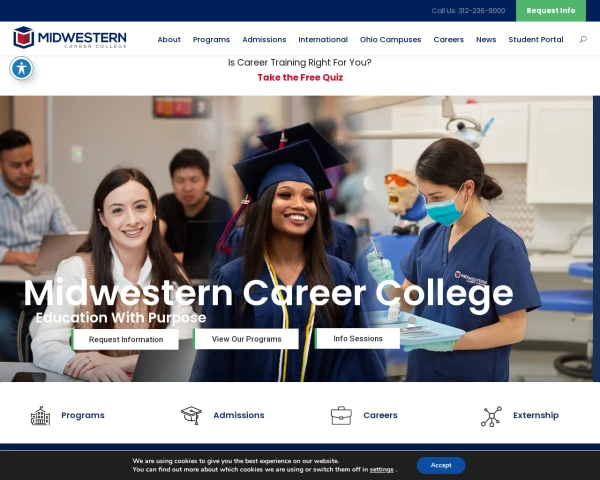Screen dimensions: 600x480
Task: Expand the International menu item
Action: (x=323, y=39)
